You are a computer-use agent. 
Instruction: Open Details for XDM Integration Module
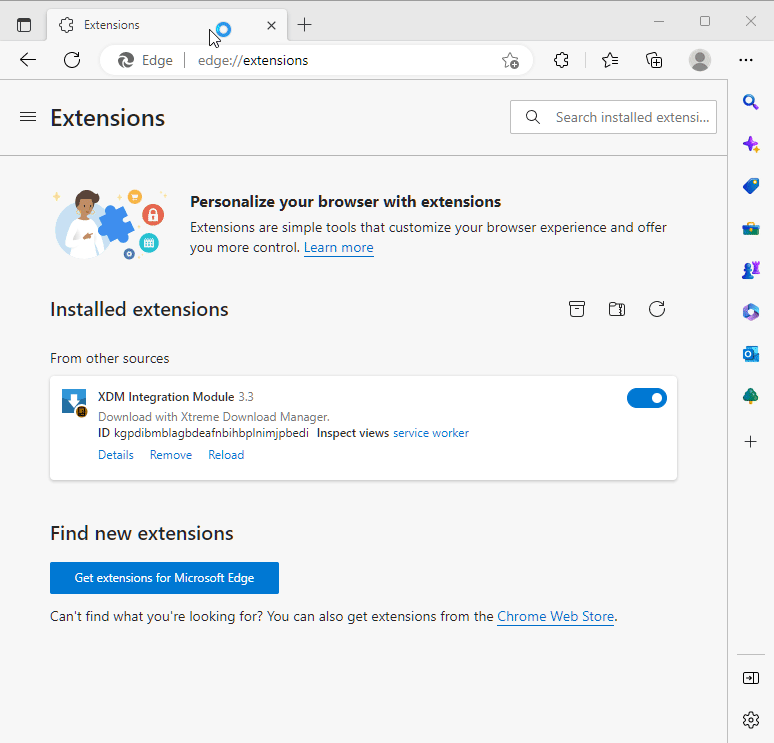click(x=116, y=455)
